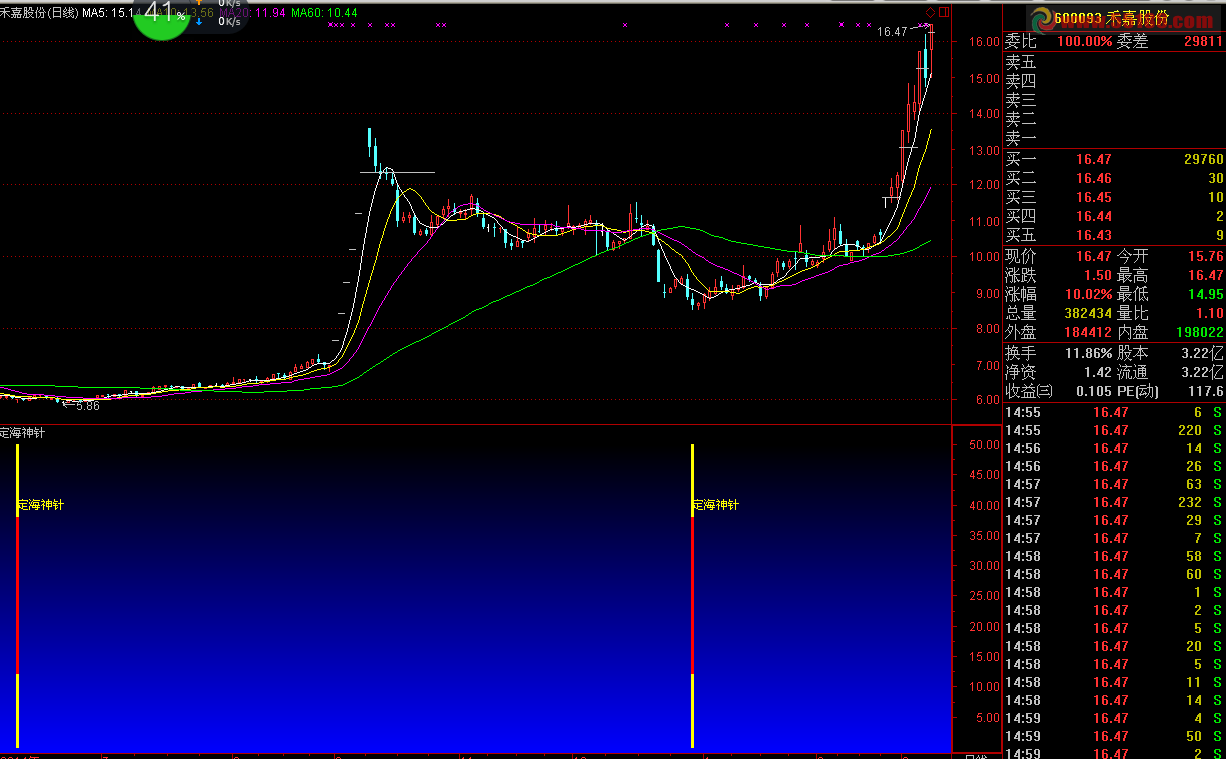This screenshot has width=1226, height=759.
Task: Select the 卖一 ask row
Action: coord(1114,138)
